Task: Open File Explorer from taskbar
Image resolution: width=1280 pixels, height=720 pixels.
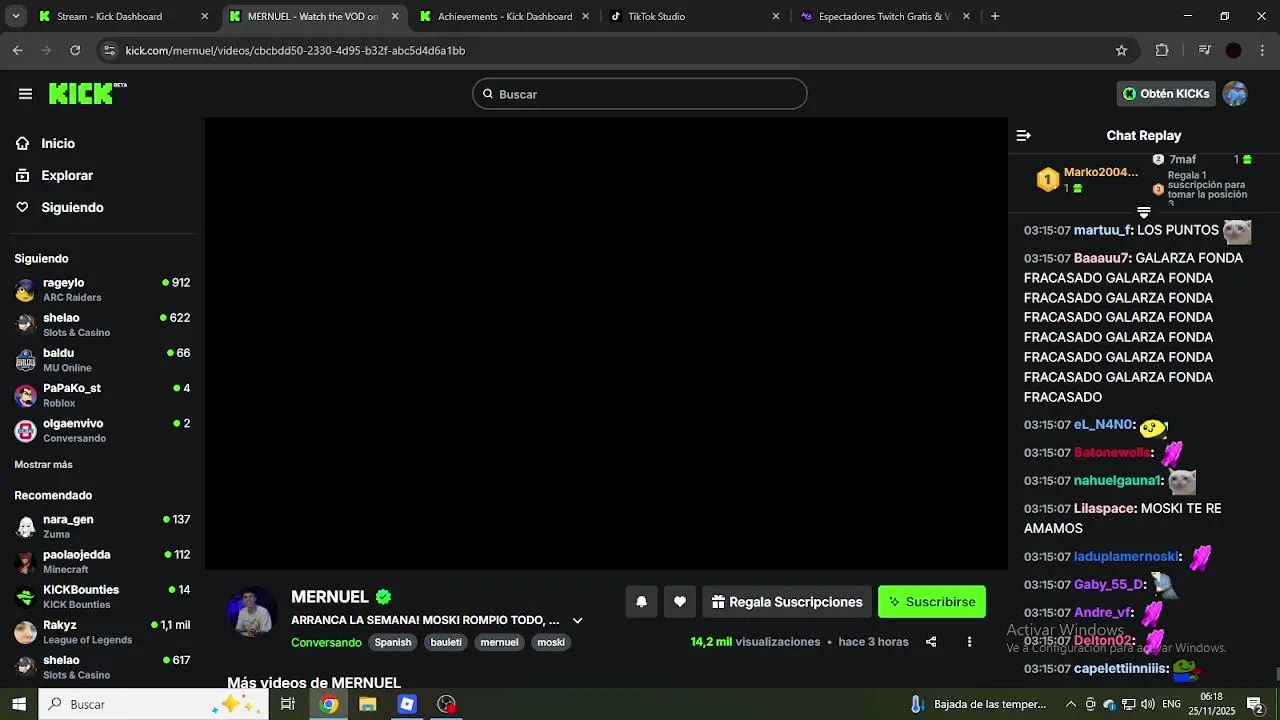Action: (368, 704)
